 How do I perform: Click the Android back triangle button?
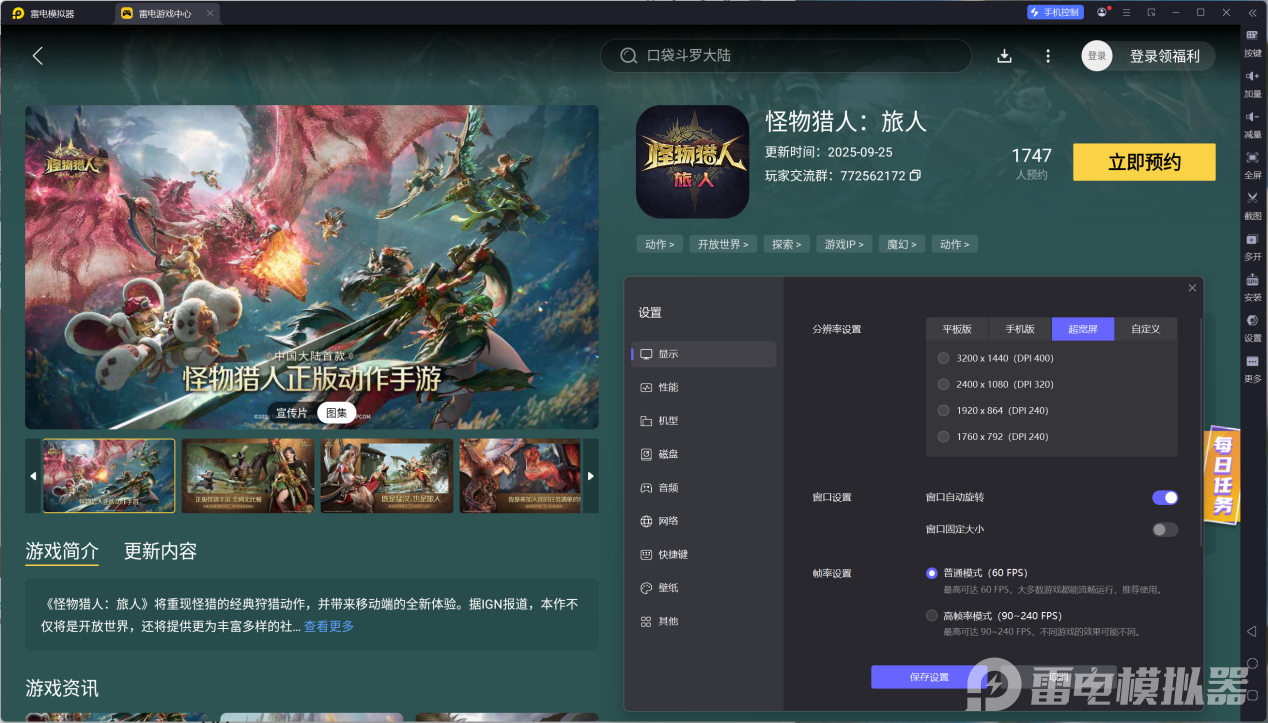(x=1252, y=632)
